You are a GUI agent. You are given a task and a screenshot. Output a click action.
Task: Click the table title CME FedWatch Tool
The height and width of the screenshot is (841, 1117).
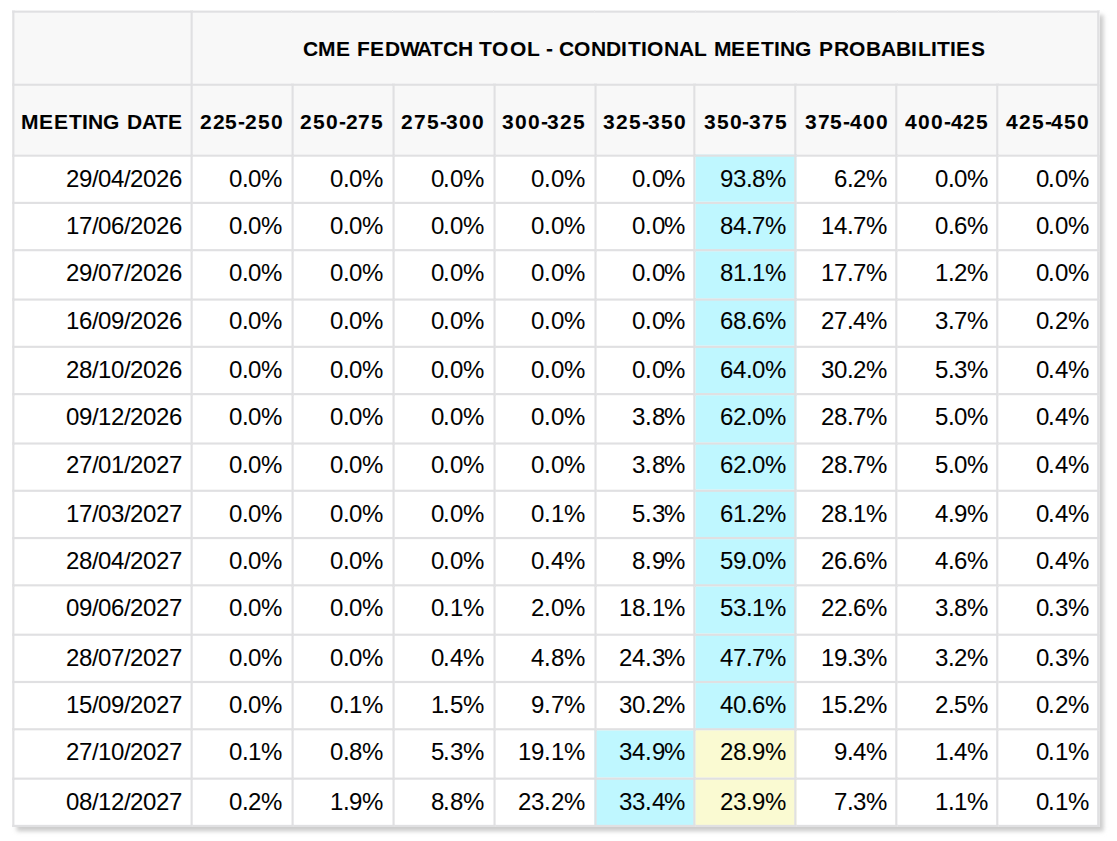coord(643,49)
